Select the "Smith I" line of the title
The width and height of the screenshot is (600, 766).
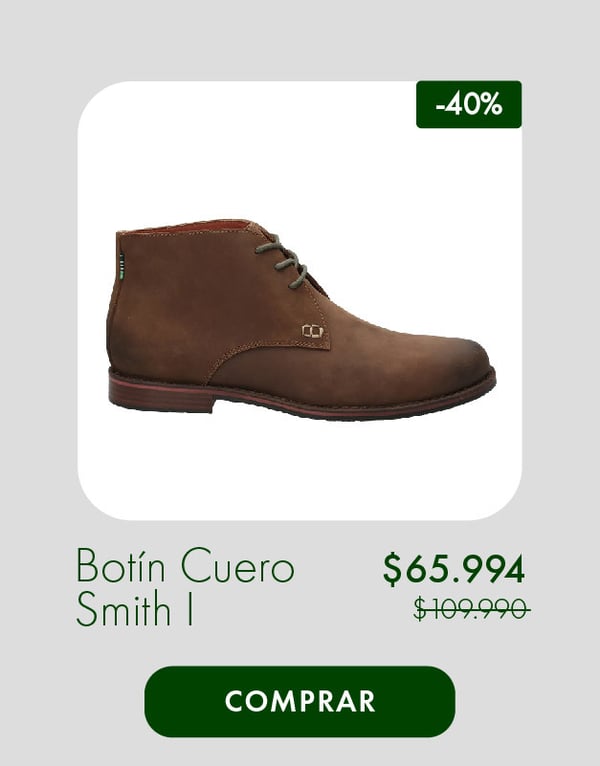134,609
